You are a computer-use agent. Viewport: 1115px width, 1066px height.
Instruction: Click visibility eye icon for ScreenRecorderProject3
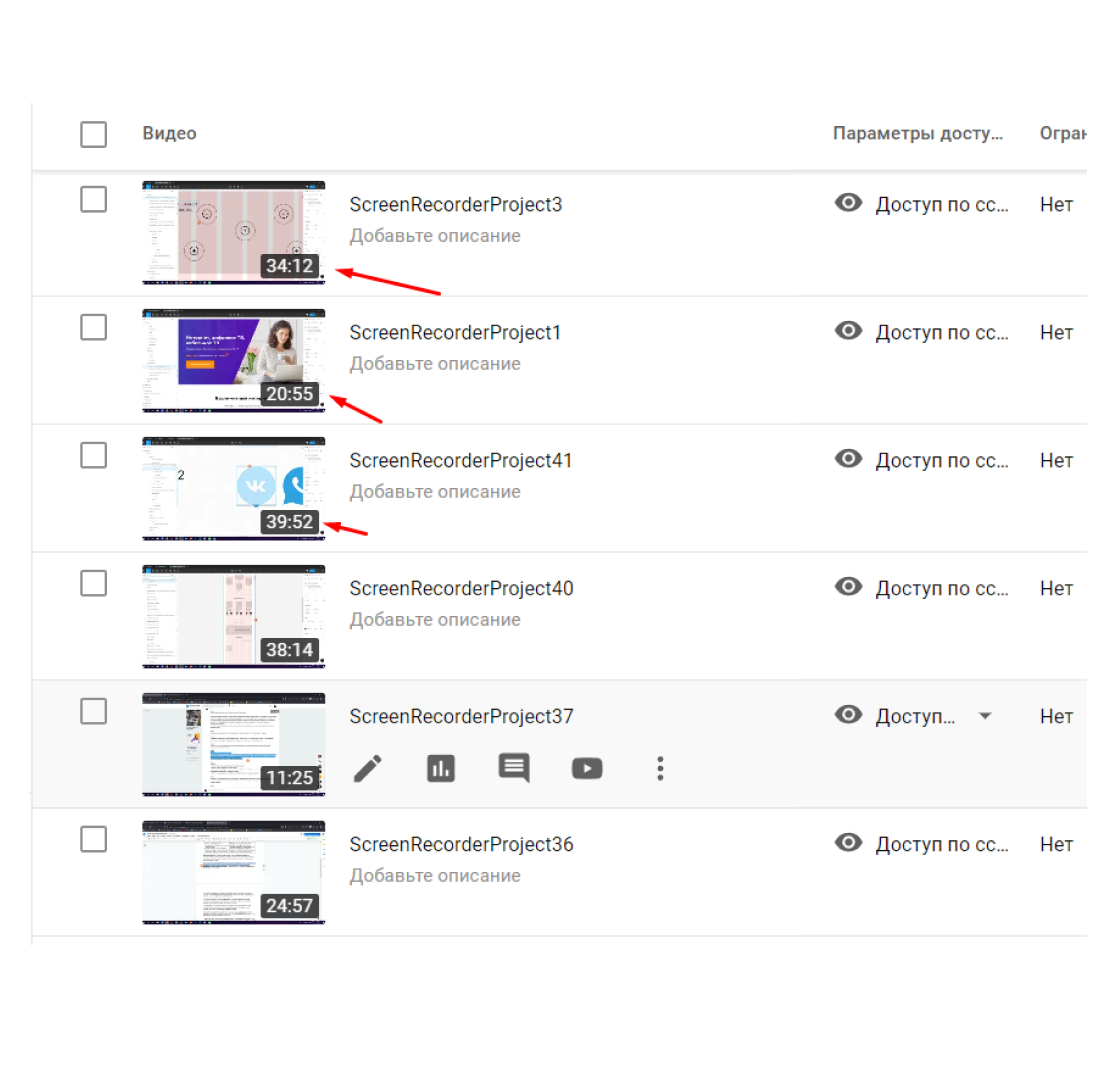pyautogui.click(x=849, y=203)
